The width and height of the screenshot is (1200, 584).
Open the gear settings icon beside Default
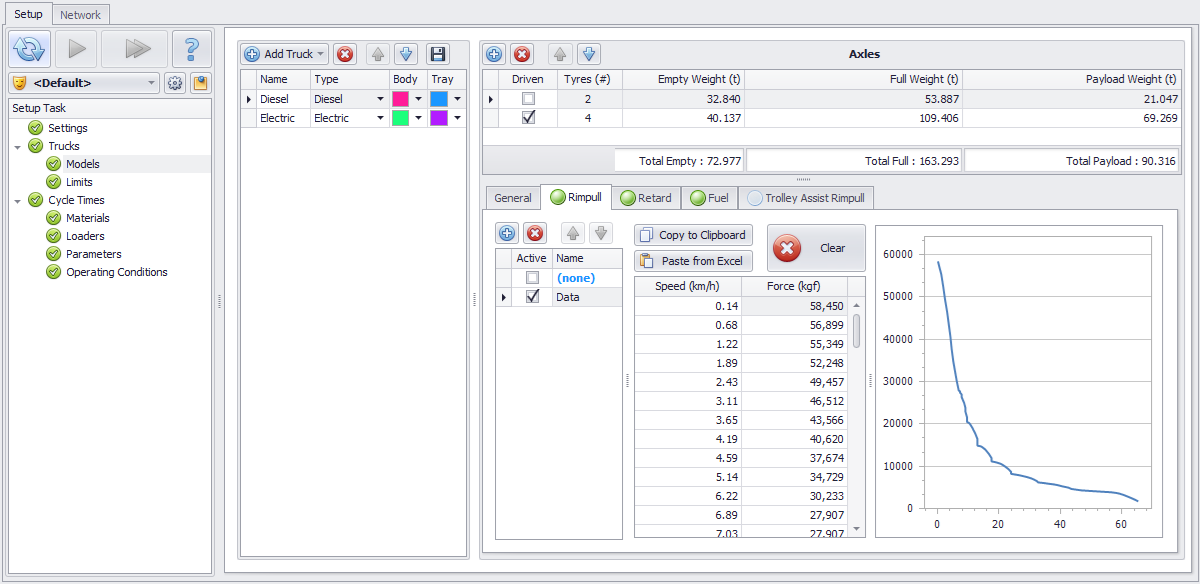tap(175, 83)
